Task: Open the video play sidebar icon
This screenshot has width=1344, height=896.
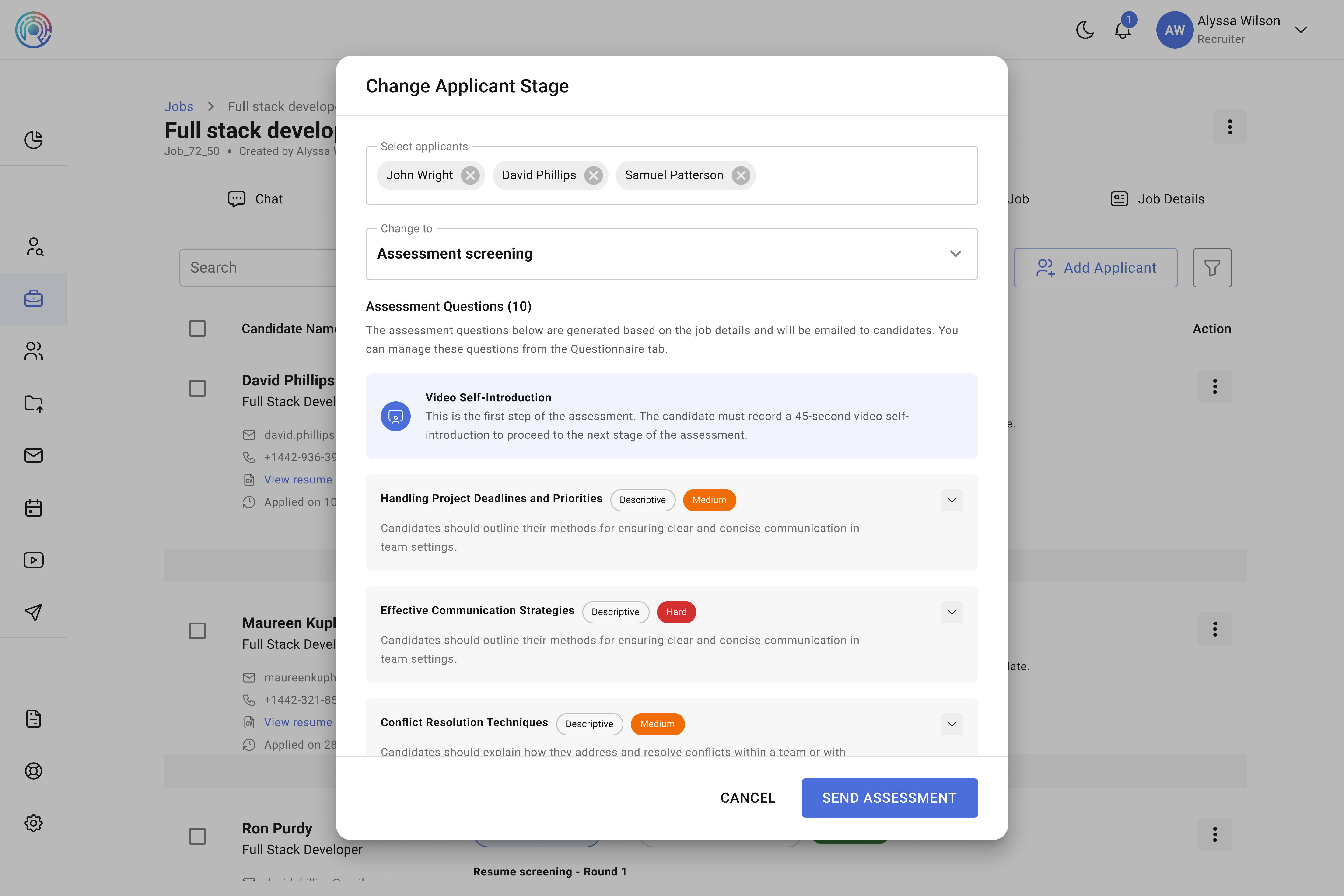Action: 34,560
